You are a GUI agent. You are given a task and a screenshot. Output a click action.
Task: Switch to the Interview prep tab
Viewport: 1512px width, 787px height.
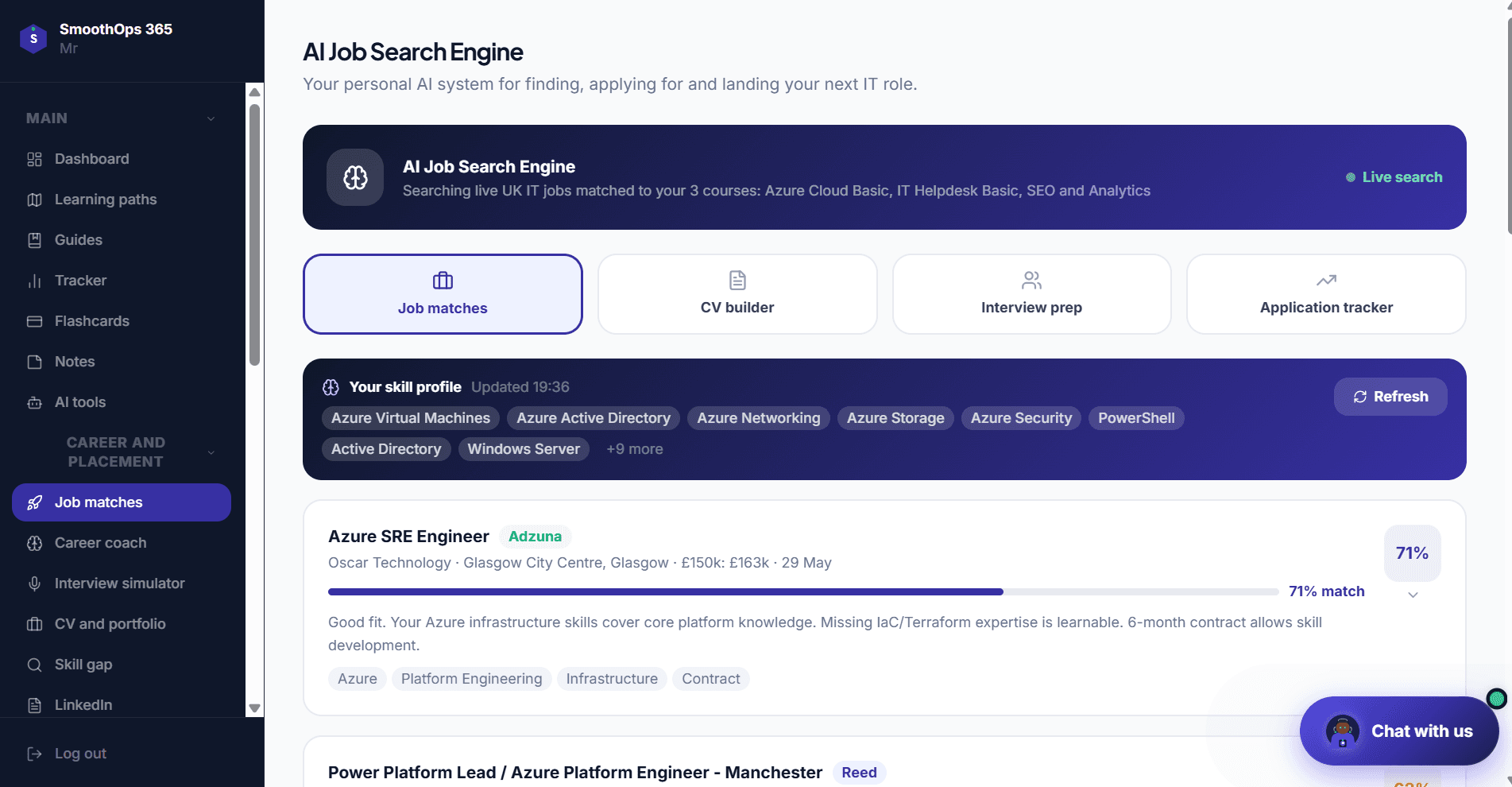[1031, 294]
